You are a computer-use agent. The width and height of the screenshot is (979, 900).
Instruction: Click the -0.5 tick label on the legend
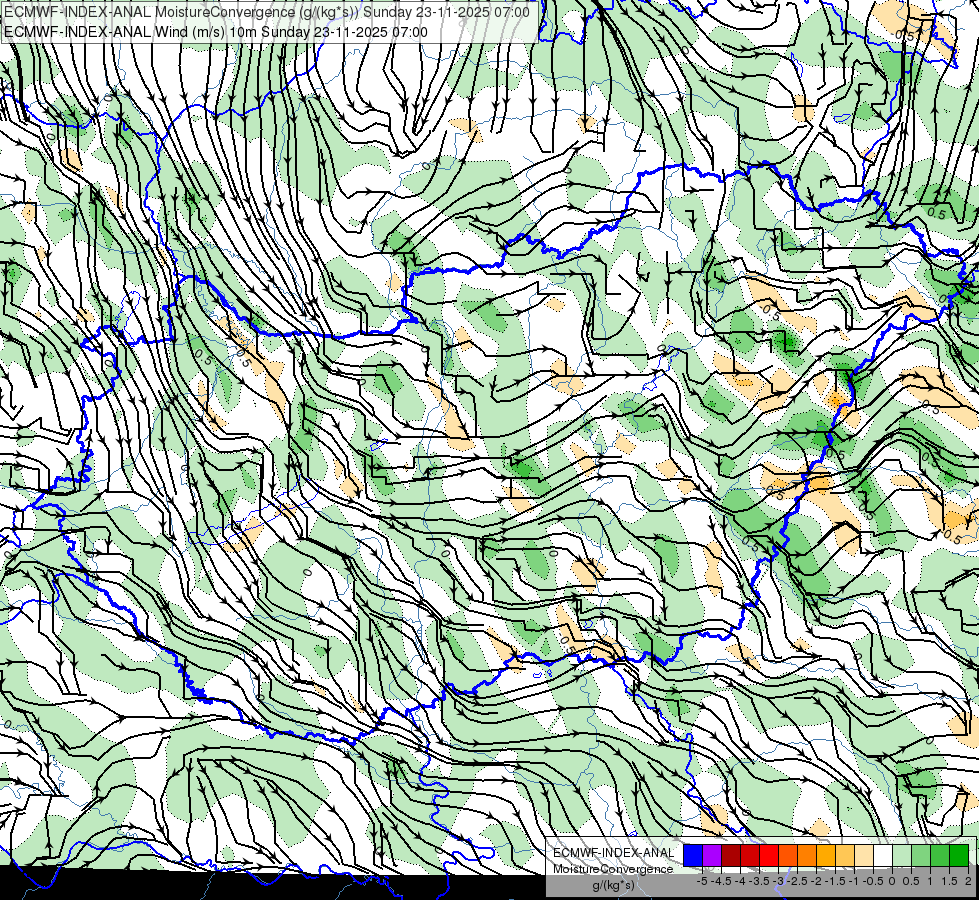(873, 881)
